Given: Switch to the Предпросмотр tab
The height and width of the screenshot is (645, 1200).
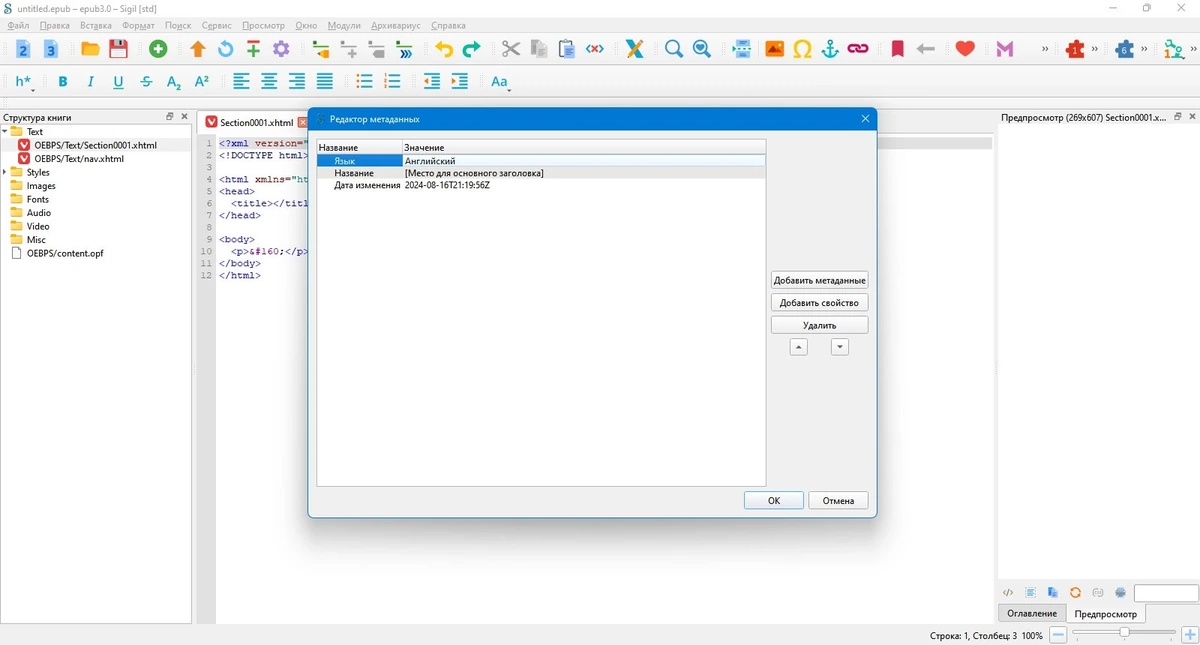Looking at the screenshot, I should click(1106, 613).
